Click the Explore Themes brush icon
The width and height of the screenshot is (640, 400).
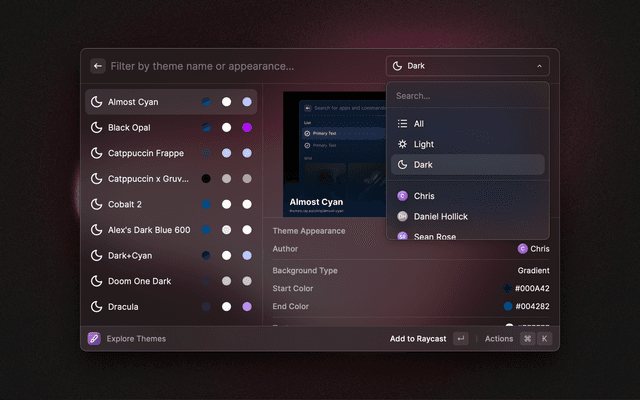(94, 339)
